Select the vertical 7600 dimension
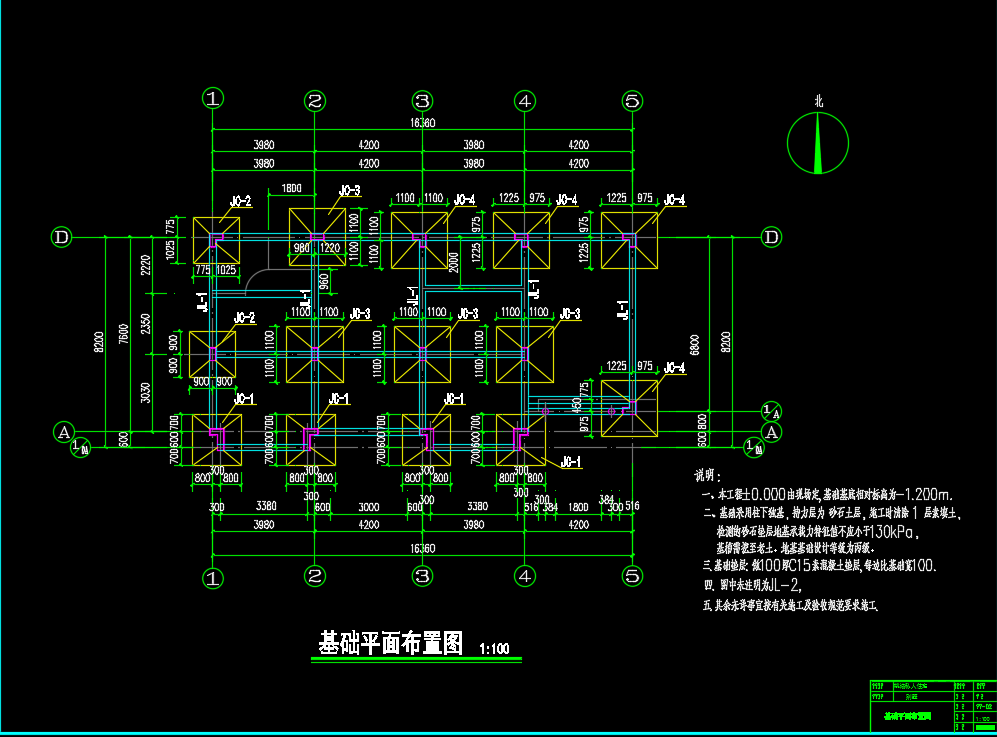 click(123, 334)
